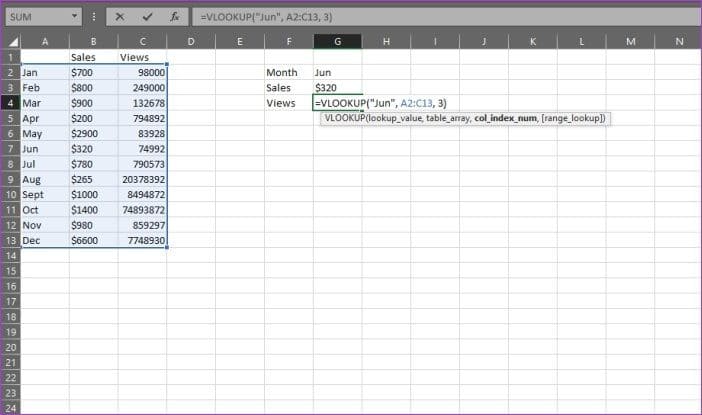Click the Jul cell
The height and width of the screenshot is (415, 702).
[x=45, y=164]
